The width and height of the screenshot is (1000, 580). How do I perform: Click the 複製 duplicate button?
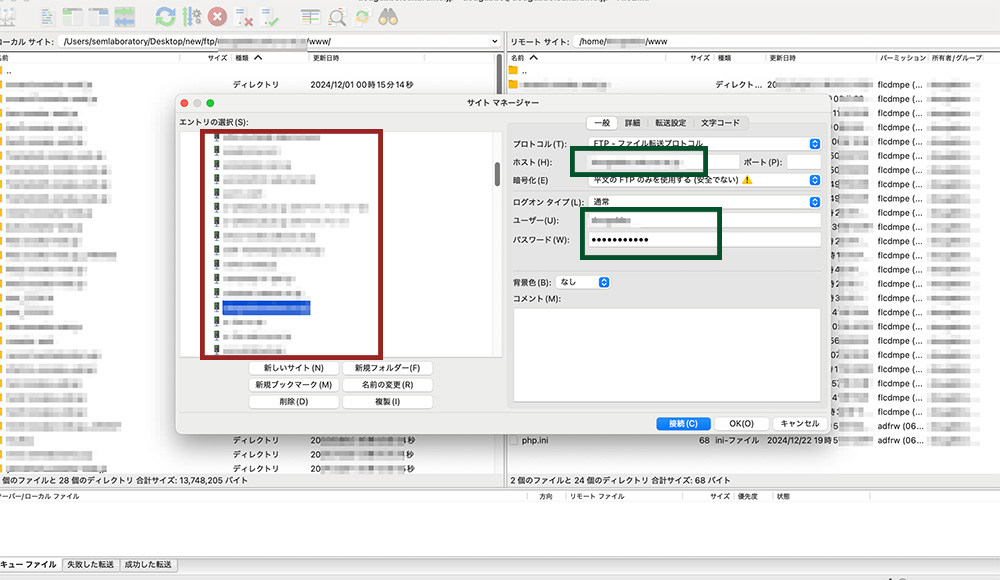387,401
